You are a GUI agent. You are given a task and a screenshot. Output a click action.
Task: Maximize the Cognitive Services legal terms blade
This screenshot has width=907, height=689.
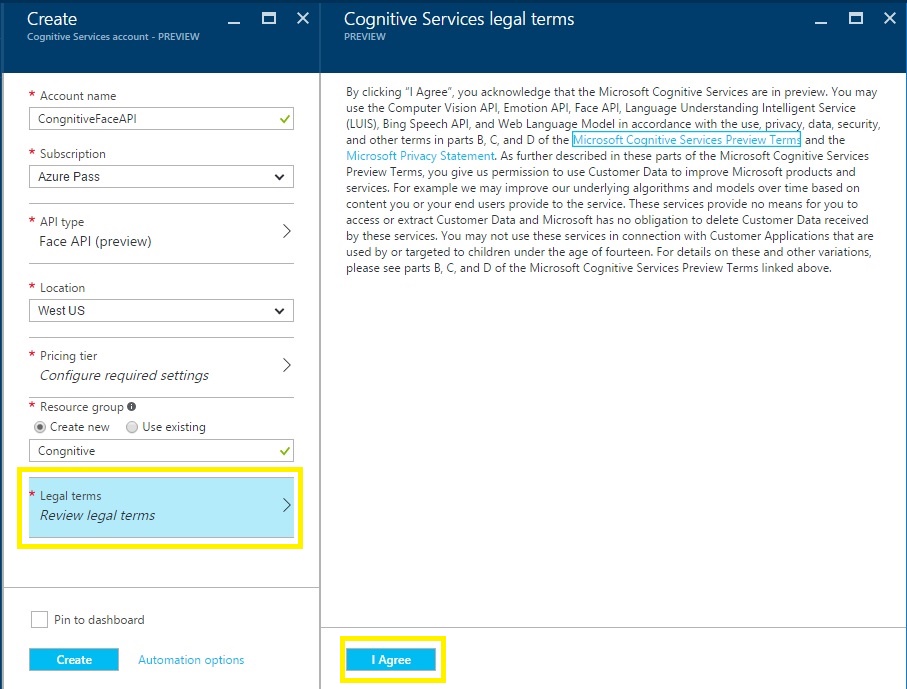[857, 18]
